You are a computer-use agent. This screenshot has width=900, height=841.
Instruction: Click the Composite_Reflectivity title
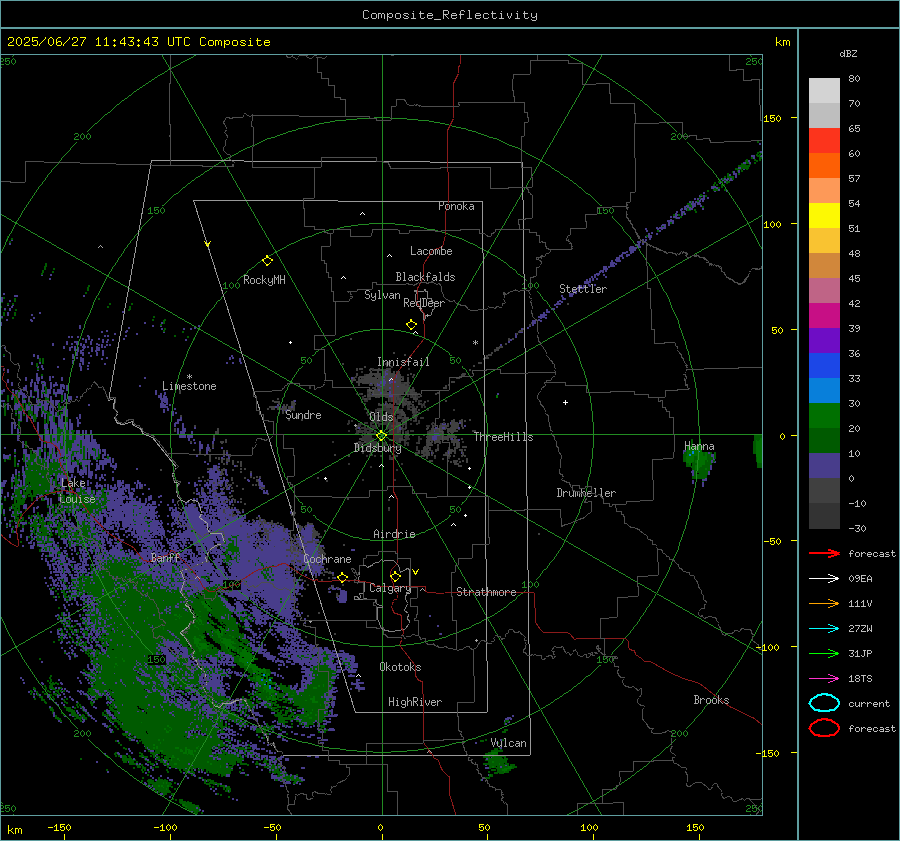pyautogui.click(x=450, y=15)
